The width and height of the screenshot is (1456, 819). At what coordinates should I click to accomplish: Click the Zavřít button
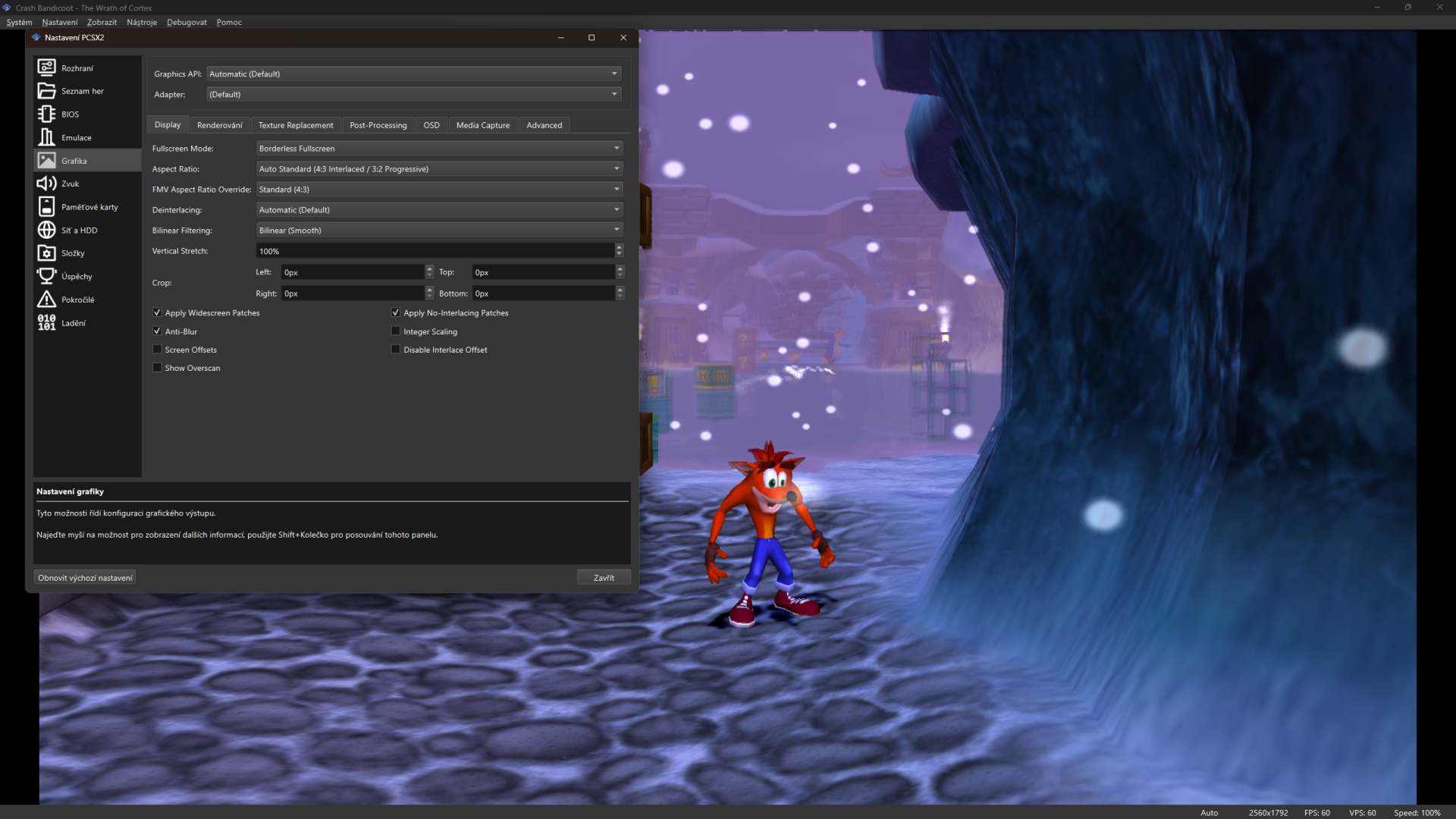click(x=604, y=578)
